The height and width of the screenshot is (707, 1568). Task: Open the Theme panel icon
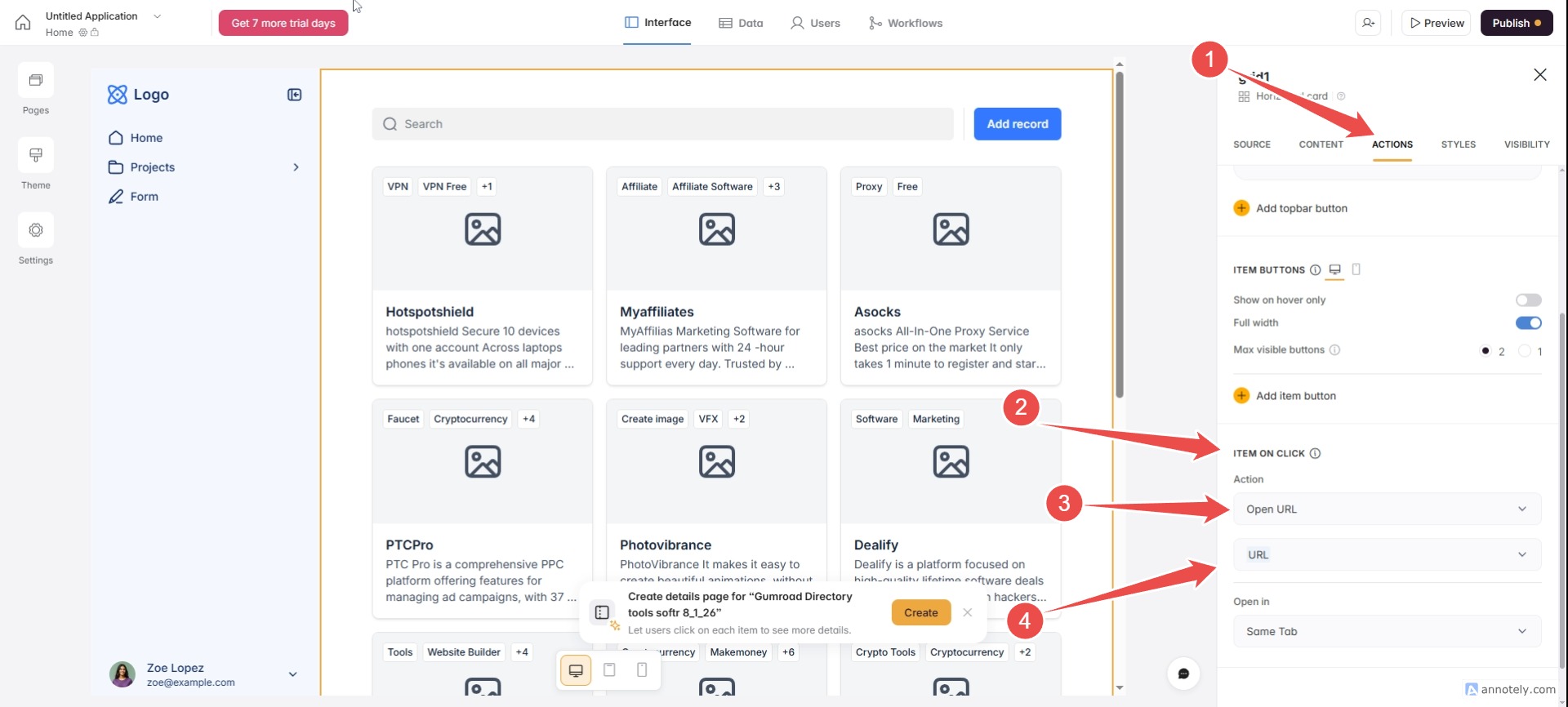[x=36, y=155]
